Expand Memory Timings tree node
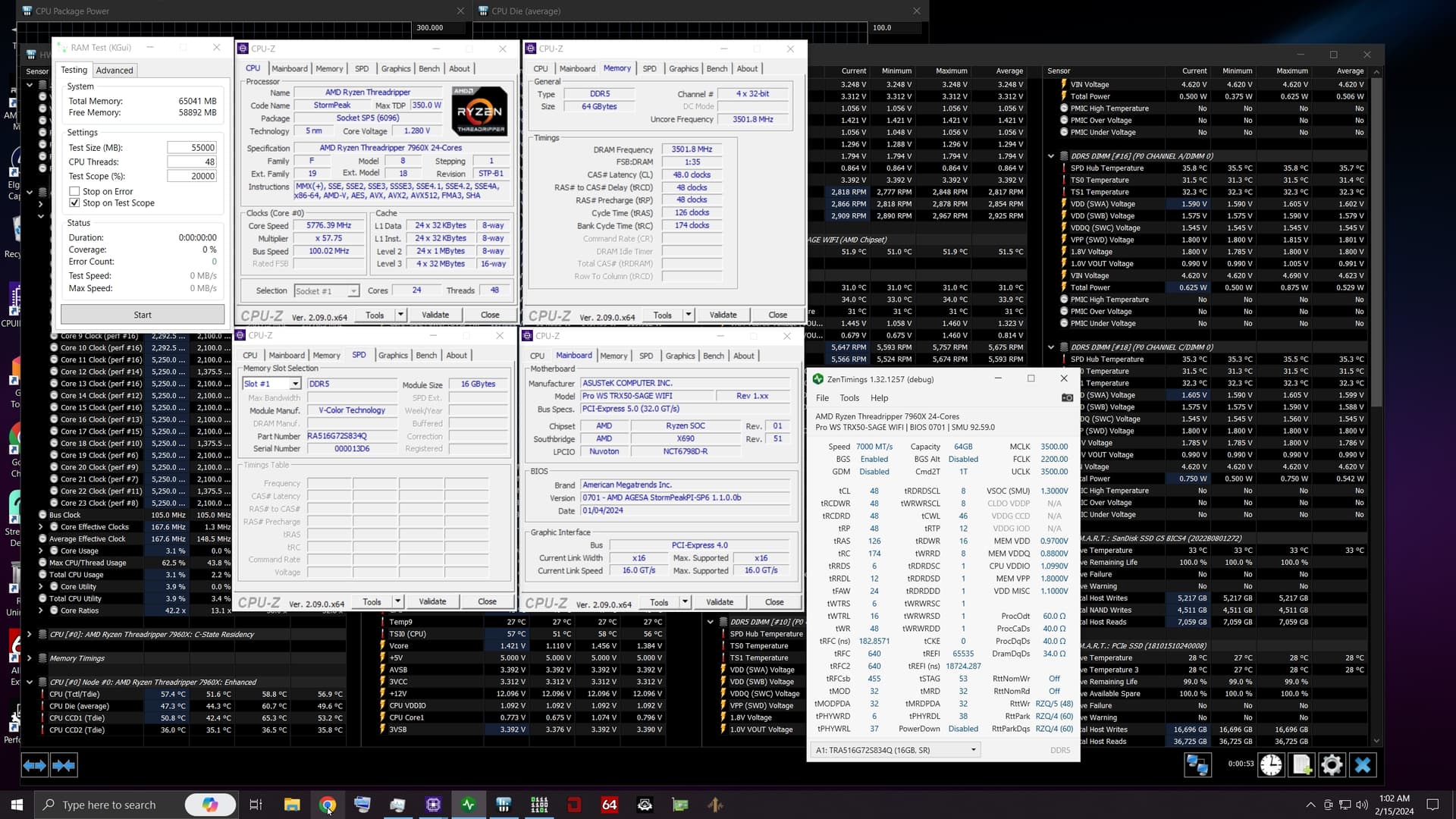This screenshot has height=819, width=1456. 30,658
